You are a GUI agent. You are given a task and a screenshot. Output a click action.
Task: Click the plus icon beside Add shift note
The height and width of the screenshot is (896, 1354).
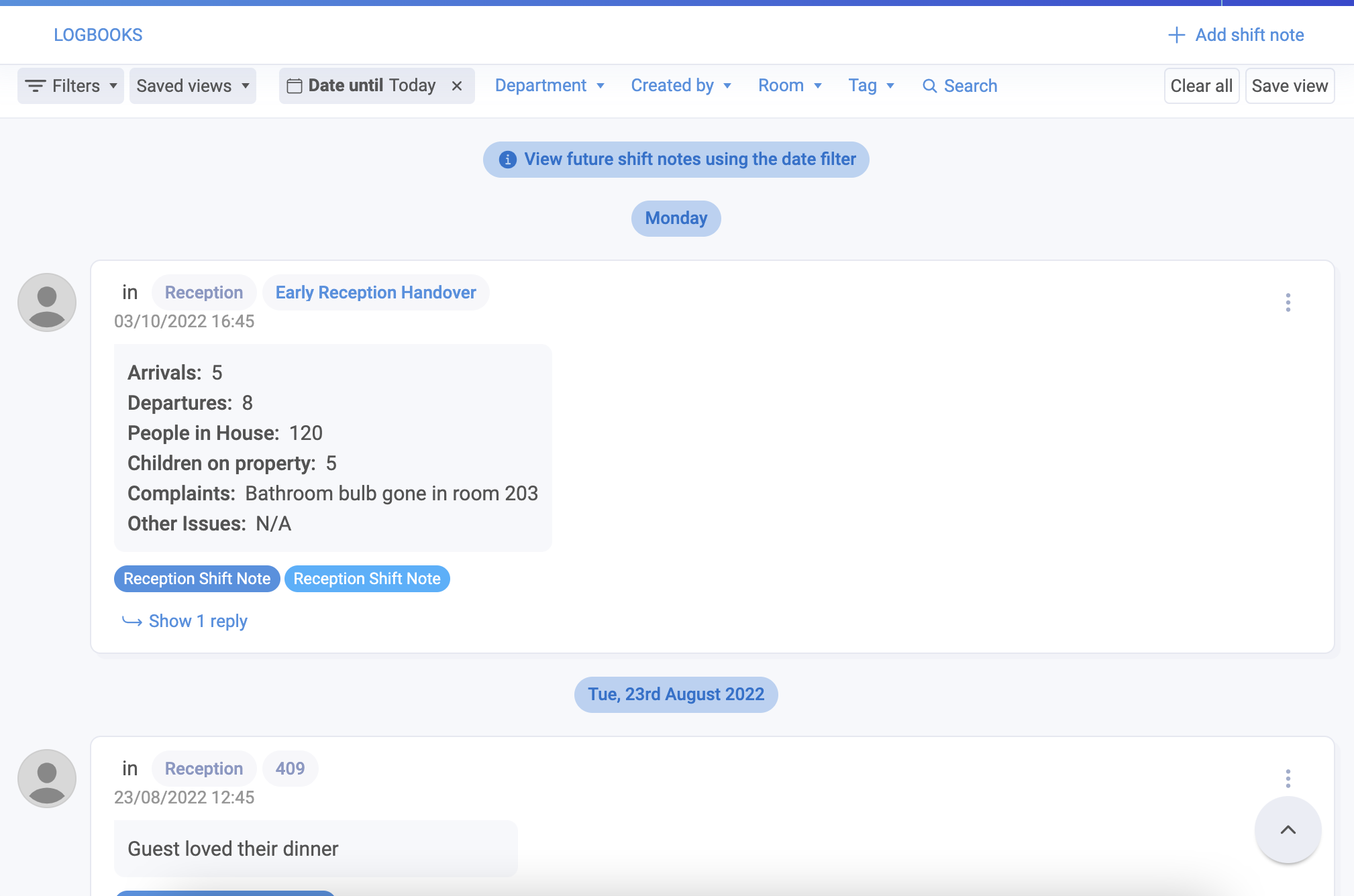1176,35
